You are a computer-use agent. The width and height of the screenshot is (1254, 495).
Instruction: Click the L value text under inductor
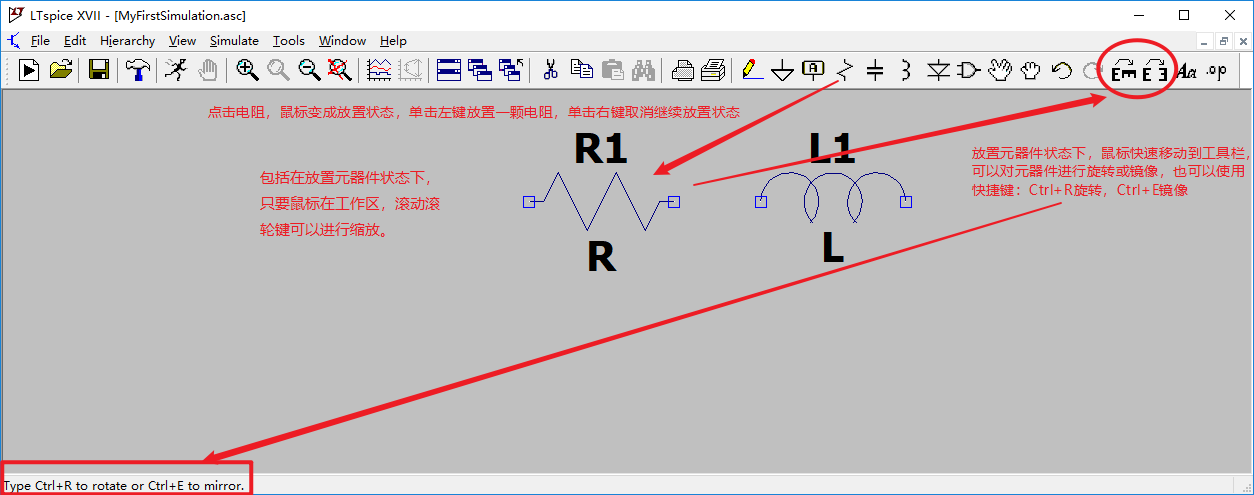[x=833, y=247]
